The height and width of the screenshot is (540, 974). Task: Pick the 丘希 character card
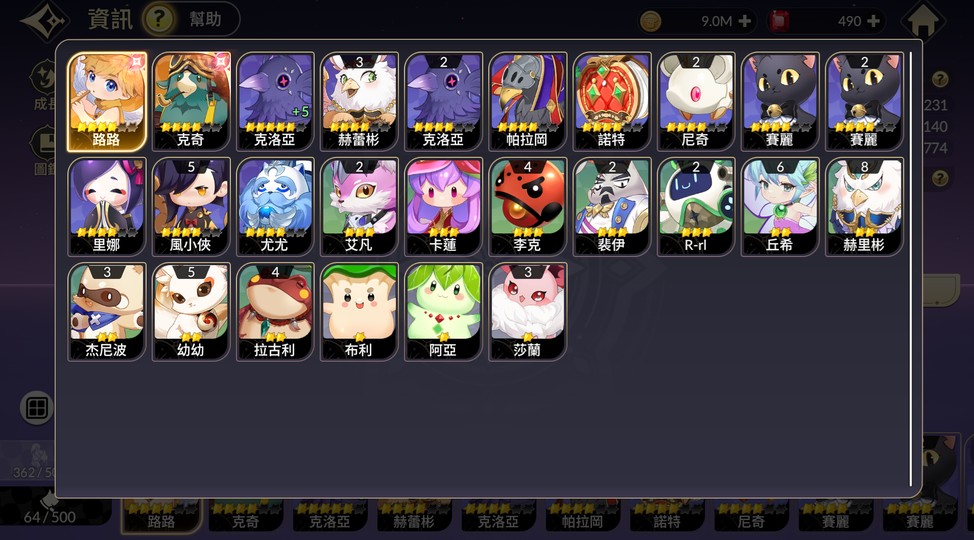point(780,207)
